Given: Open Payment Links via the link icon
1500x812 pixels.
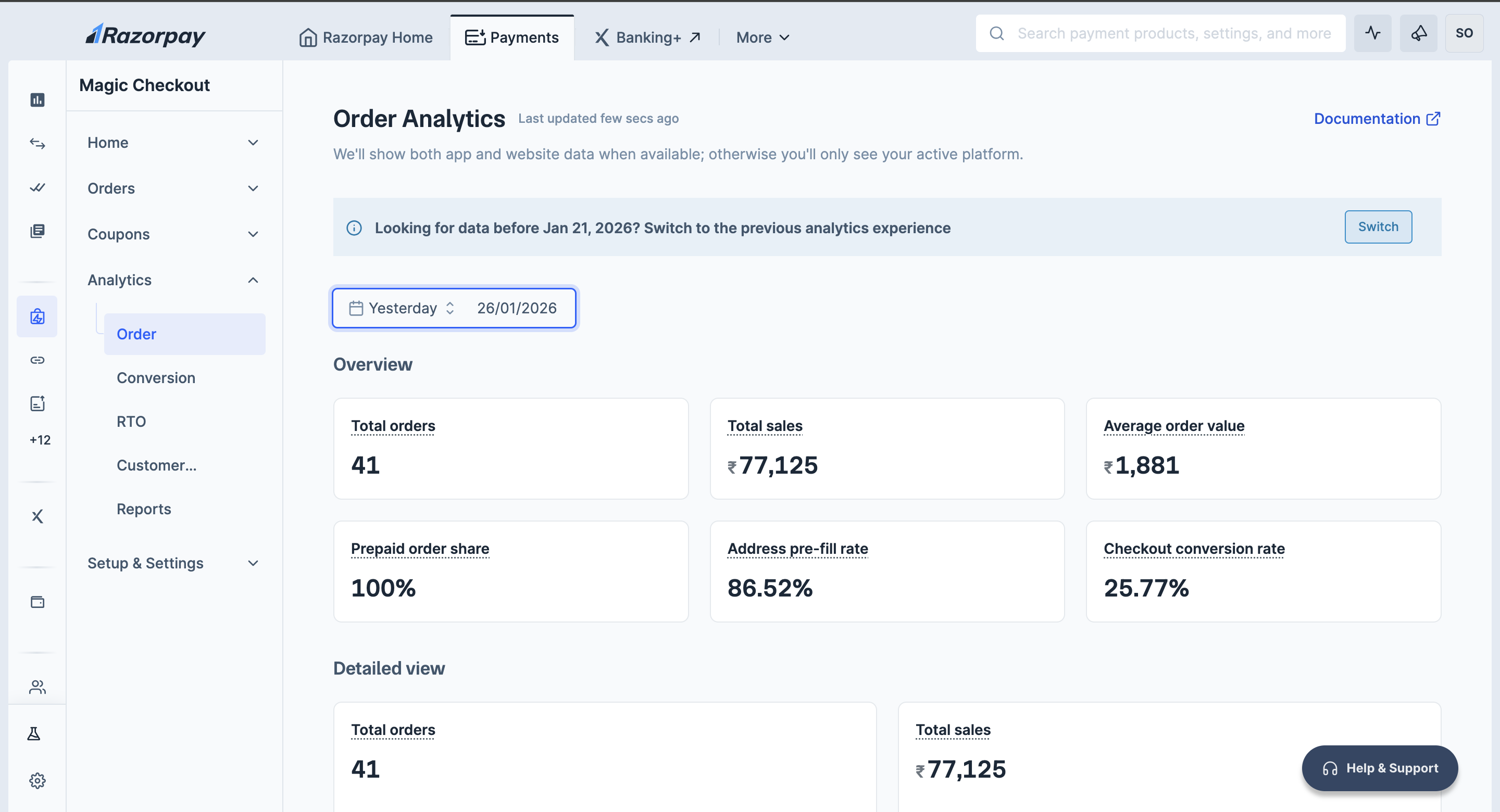Looking at the screenshot, I should click(36, 359).
